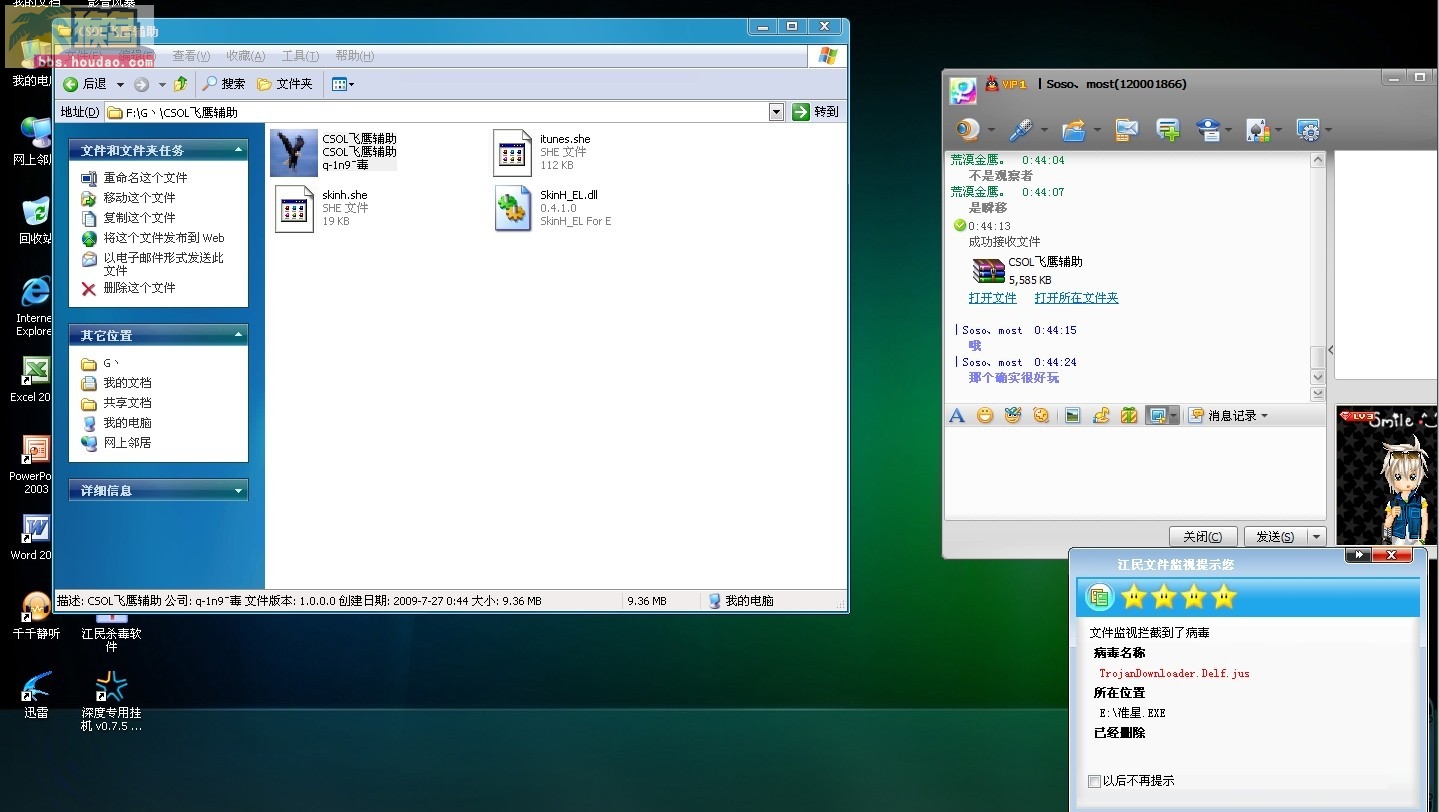Click Search (搜索) in Explorer toolbar
This screenshot has width=1439, height=812.
[223, 84]
